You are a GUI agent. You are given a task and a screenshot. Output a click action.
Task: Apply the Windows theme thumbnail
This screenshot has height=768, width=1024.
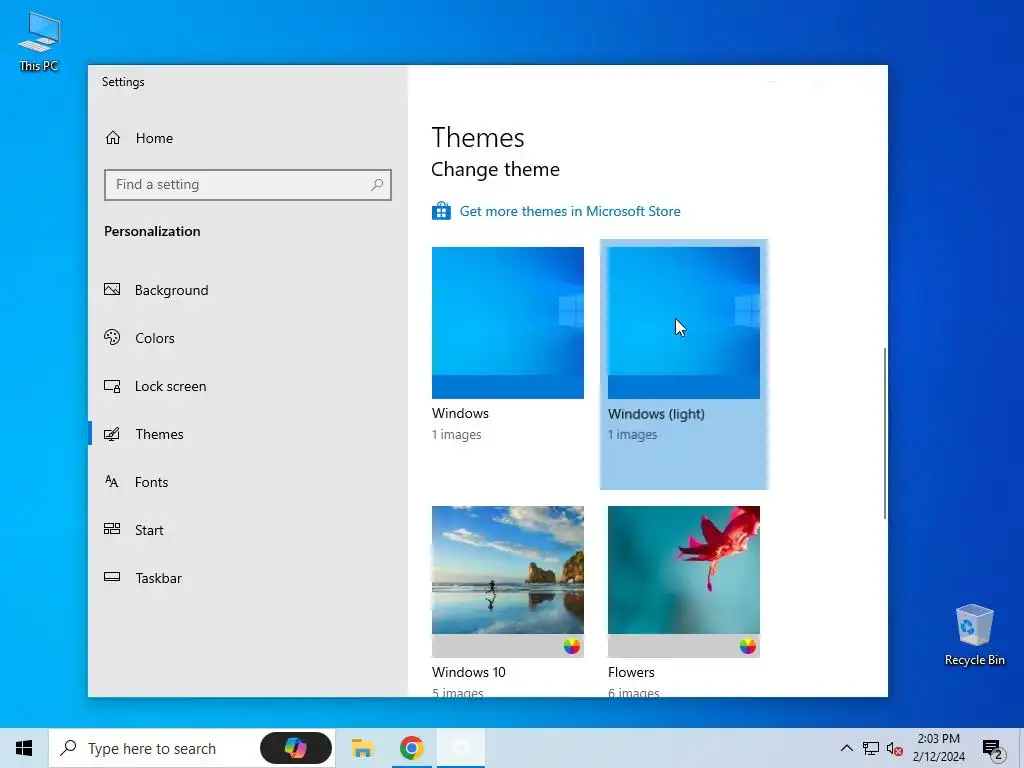pos(507,323)
